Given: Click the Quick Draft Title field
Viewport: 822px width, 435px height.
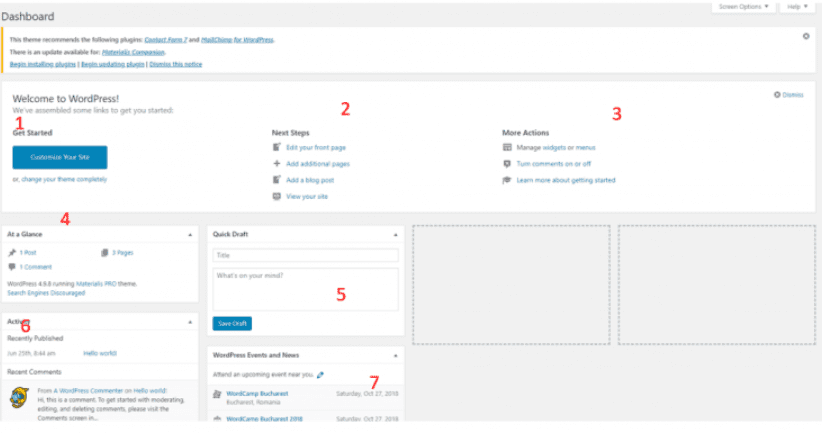Looking at the screenshot, I should click(x=305, y=255).
